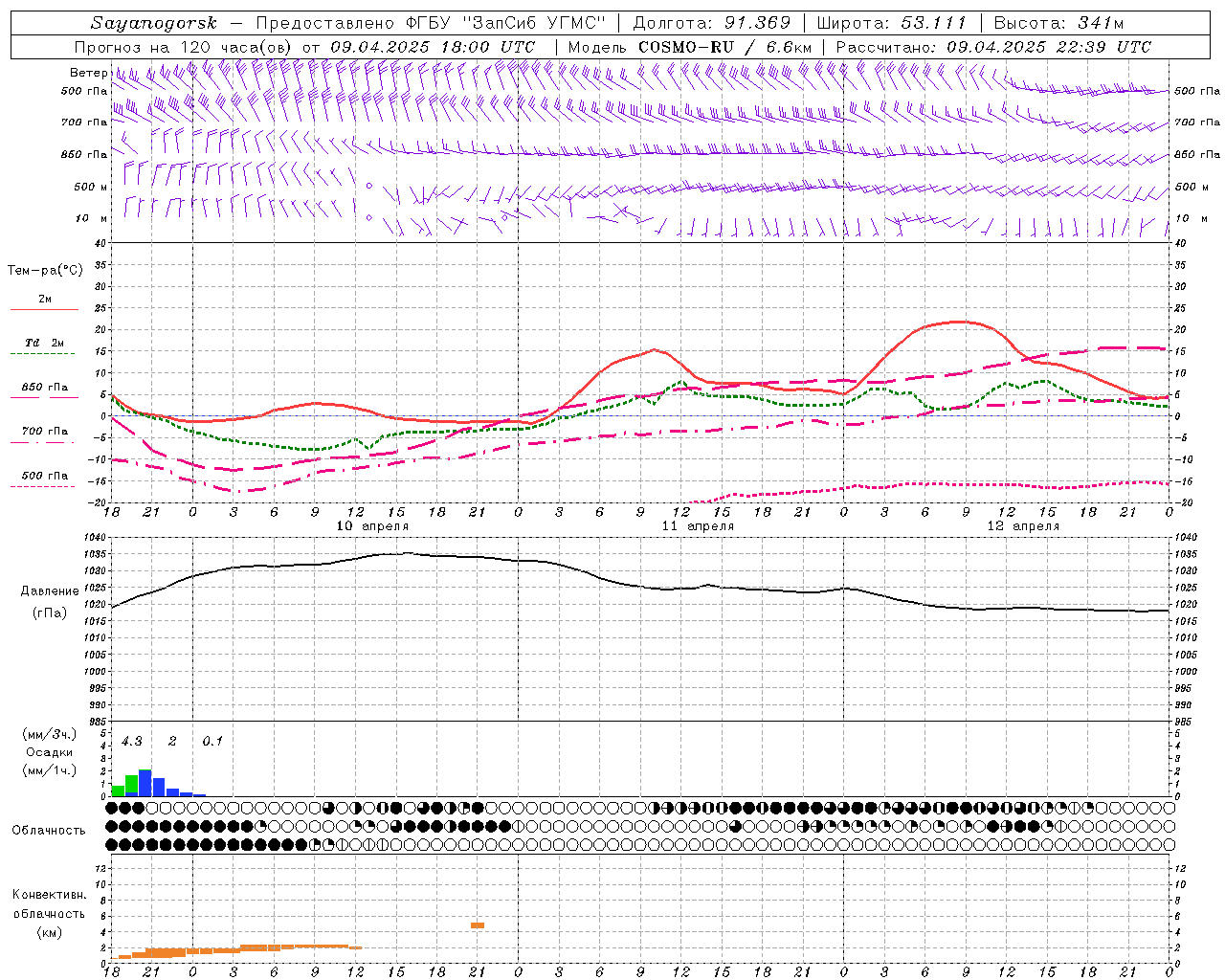
Task: Click the "Давление" pressure panel label
Action: pos(50,591)
